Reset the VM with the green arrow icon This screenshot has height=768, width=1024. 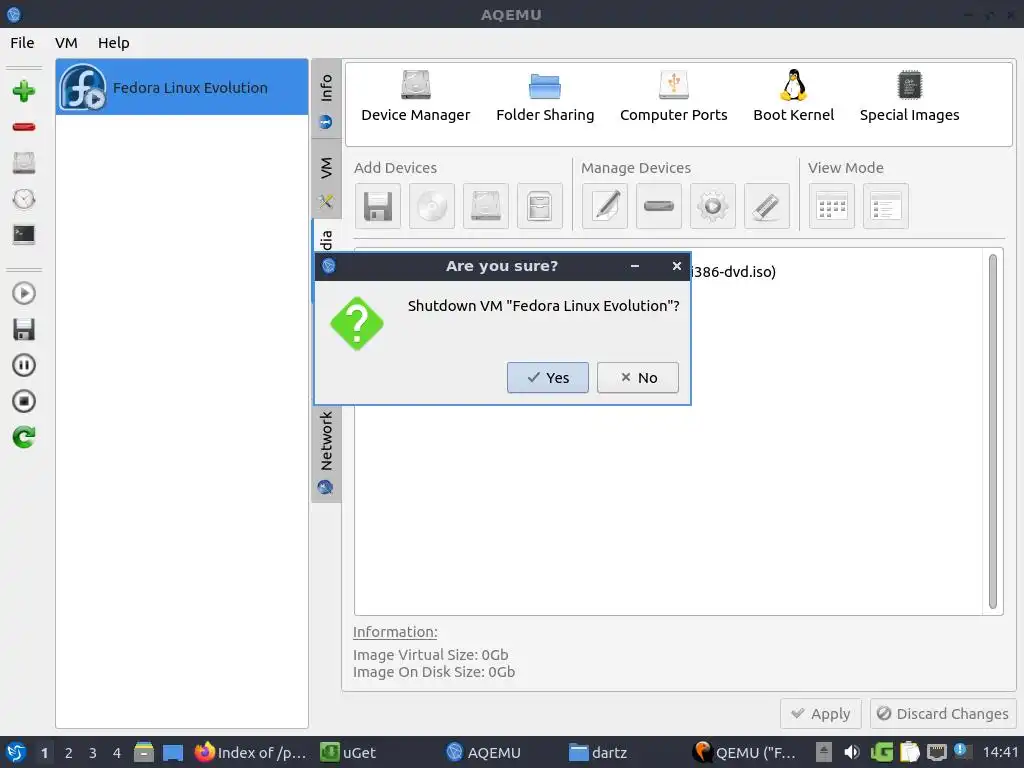pyautogui.click(x=24, y=437)
